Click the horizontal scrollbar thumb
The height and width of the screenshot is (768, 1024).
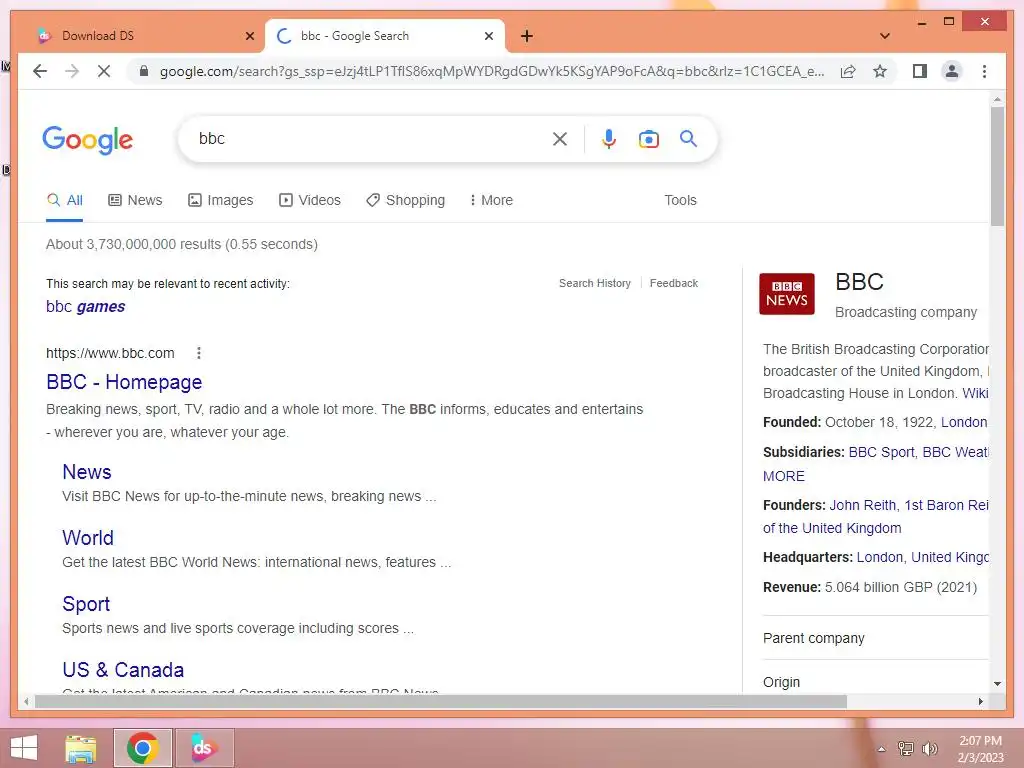coord(441,701)
